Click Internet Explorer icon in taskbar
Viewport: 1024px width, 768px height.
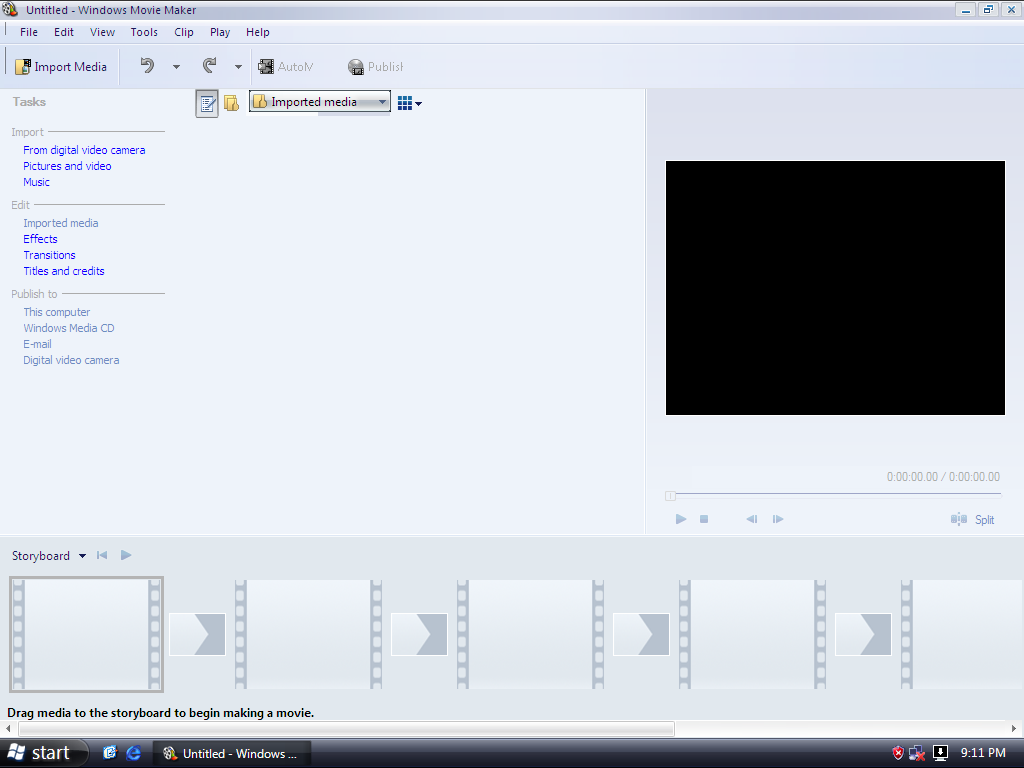point(133,753)
